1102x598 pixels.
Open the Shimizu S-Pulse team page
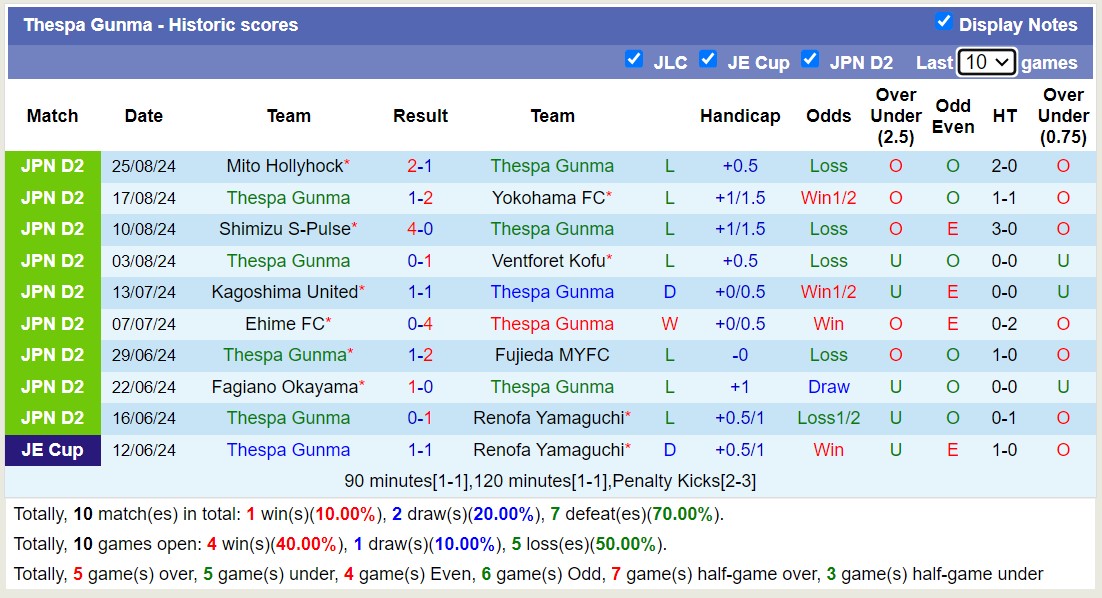coord(284,229)
